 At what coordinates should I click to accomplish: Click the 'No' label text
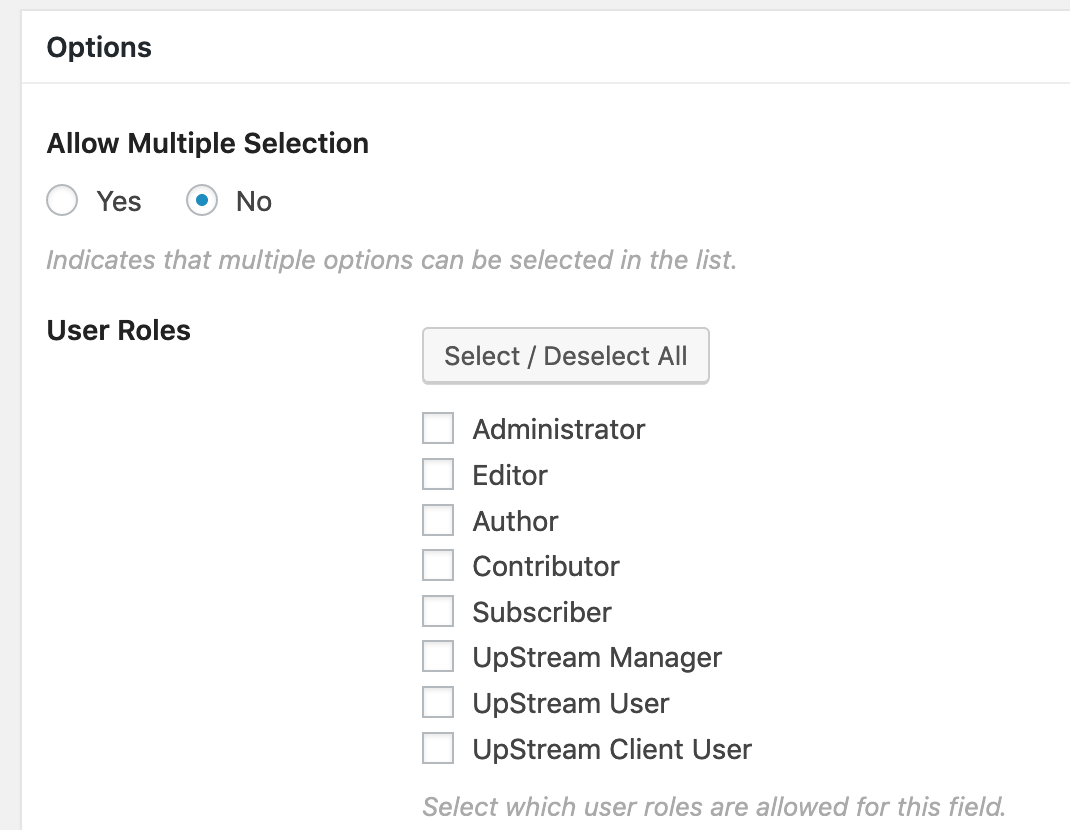pos(254,201)
